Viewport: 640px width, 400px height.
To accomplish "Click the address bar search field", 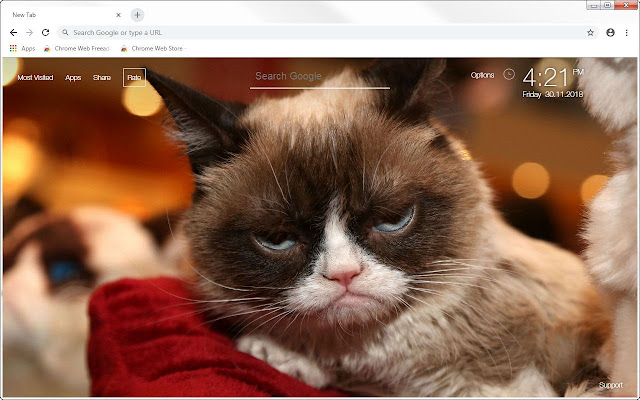I will 328,33.
